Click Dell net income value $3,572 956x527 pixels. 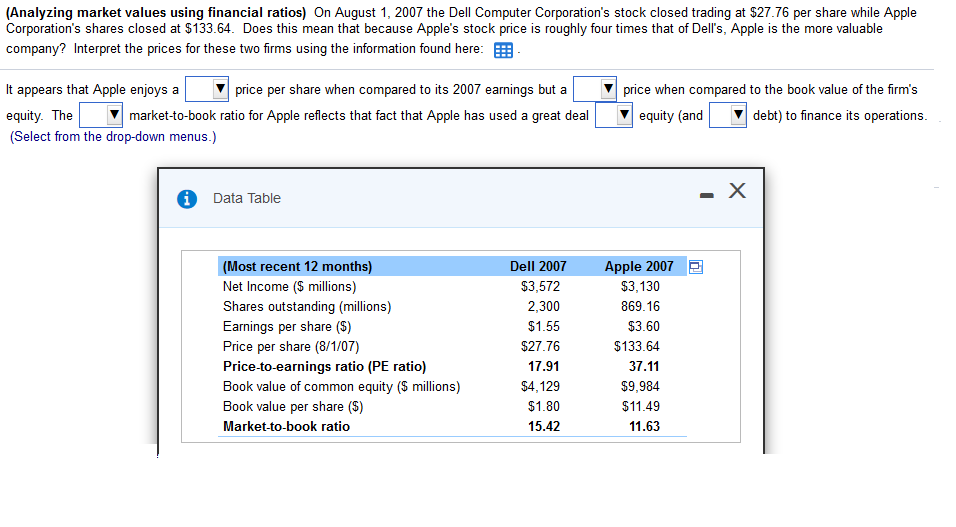[x=540, y=287]
